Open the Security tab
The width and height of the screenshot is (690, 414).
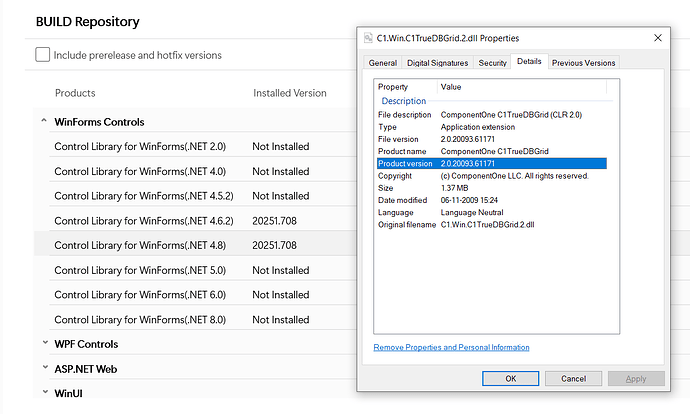click(492, 63)
